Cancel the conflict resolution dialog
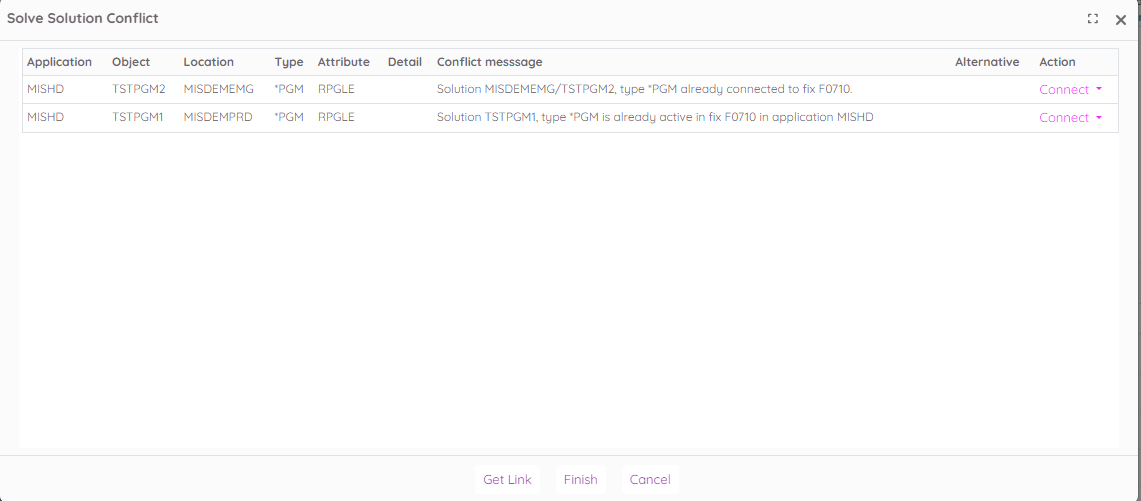The image size is (1141, 501). [650, 480]
